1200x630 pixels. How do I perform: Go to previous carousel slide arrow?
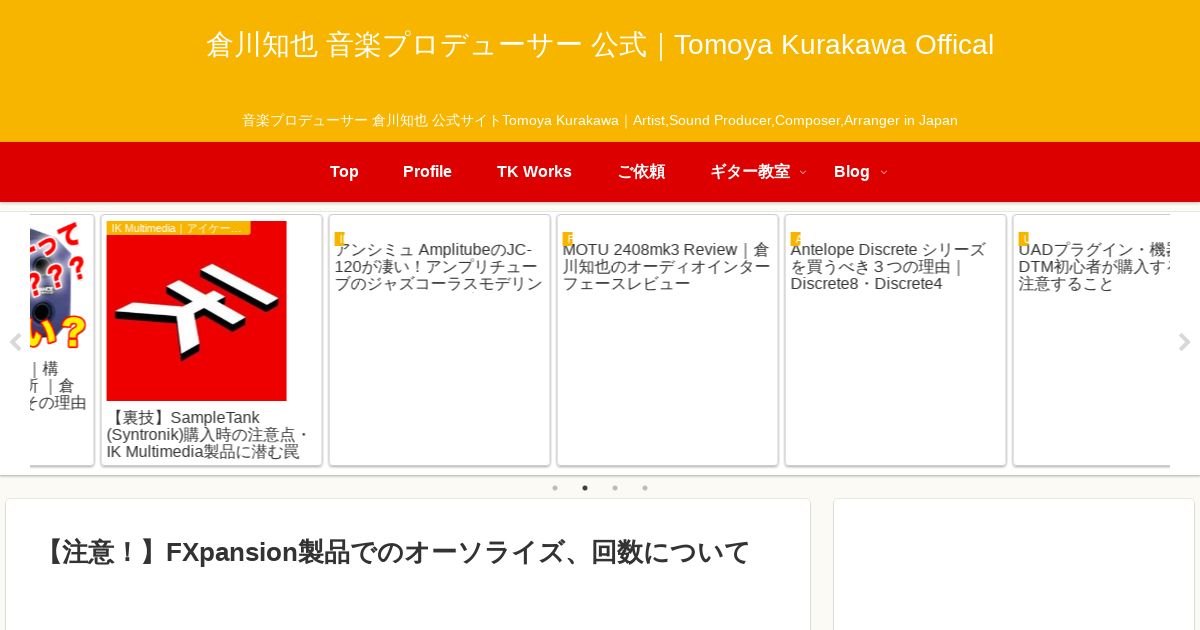click(15, 342)
